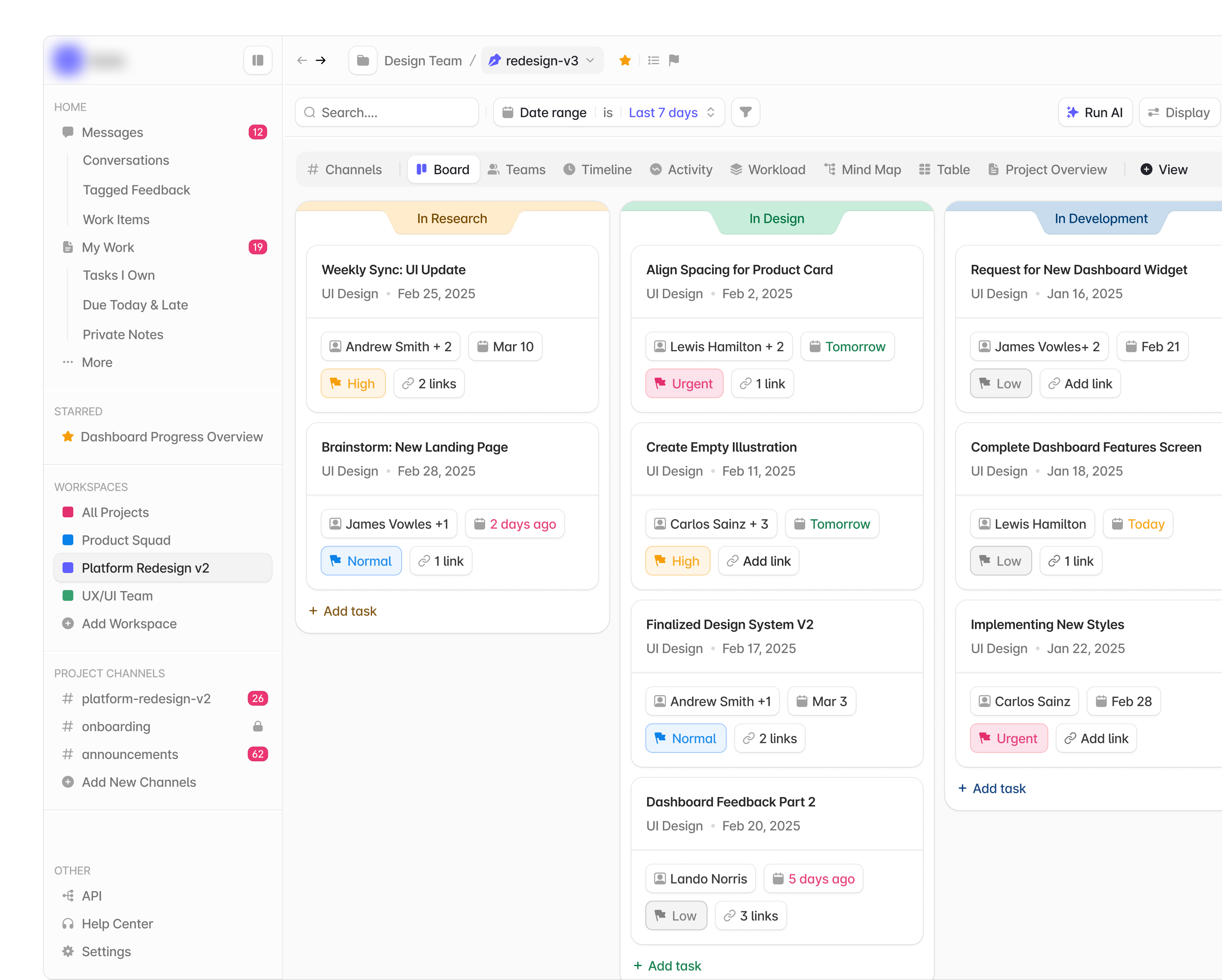Open the redesign-v3 project dropdown
Screen dimensions: 1222x980
point(542,60)
